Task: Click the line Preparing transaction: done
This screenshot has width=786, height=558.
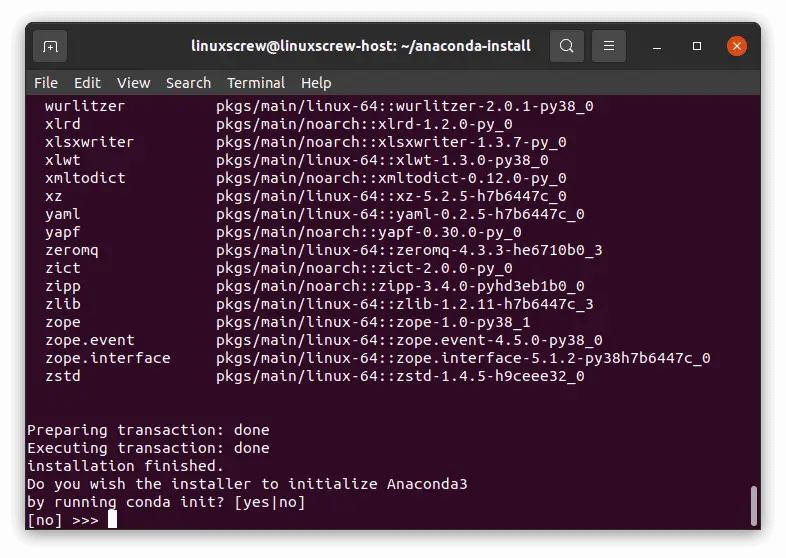Action: 148,430
